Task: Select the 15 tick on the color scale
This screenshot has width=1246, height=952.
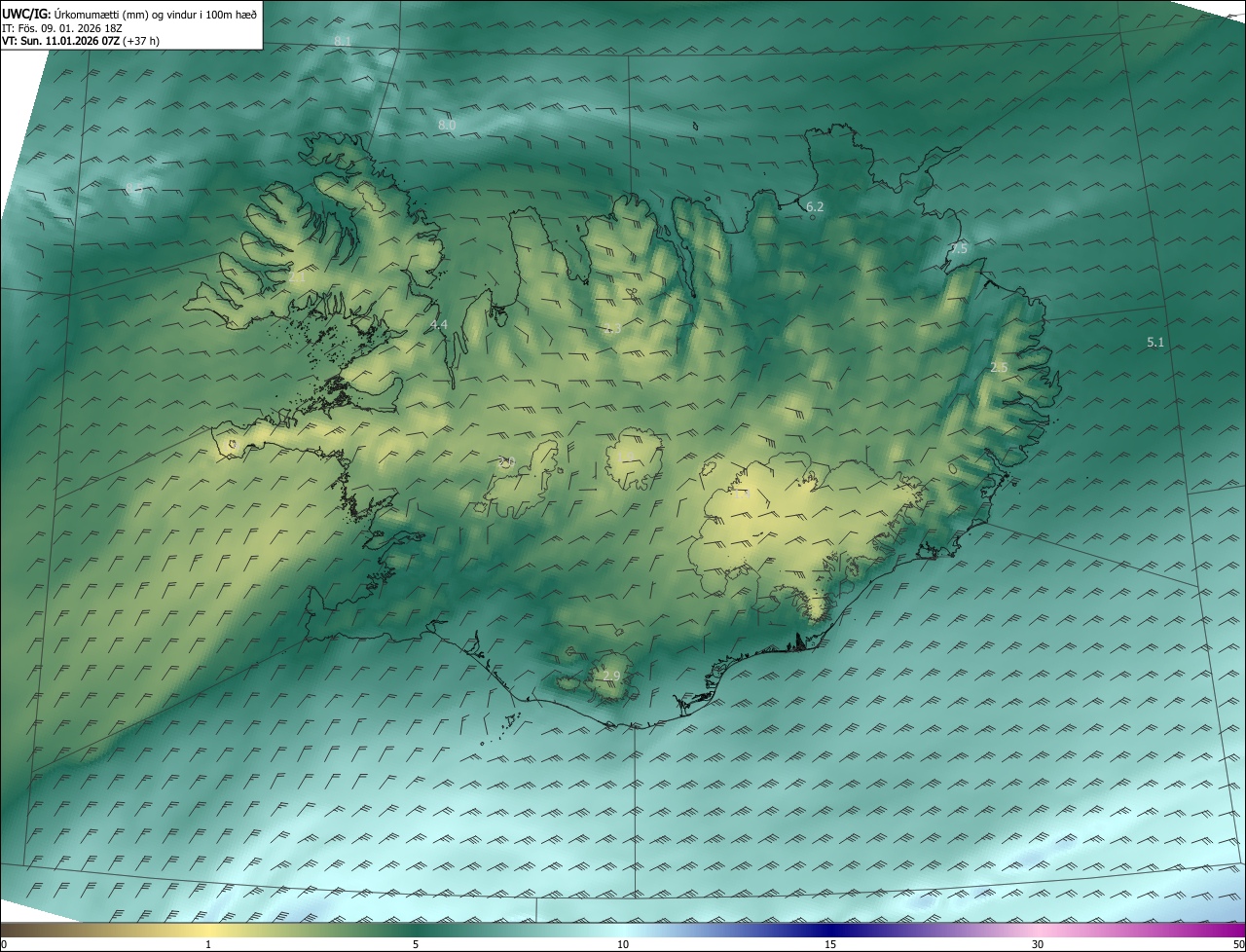Action: (830, 944)
